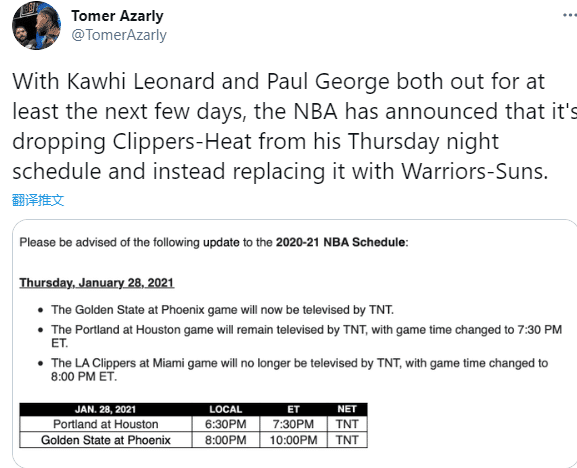Image resolution: width=577 pixels, height=468 pixels.
Task: Click the NET column header in table
Action: 347,410
